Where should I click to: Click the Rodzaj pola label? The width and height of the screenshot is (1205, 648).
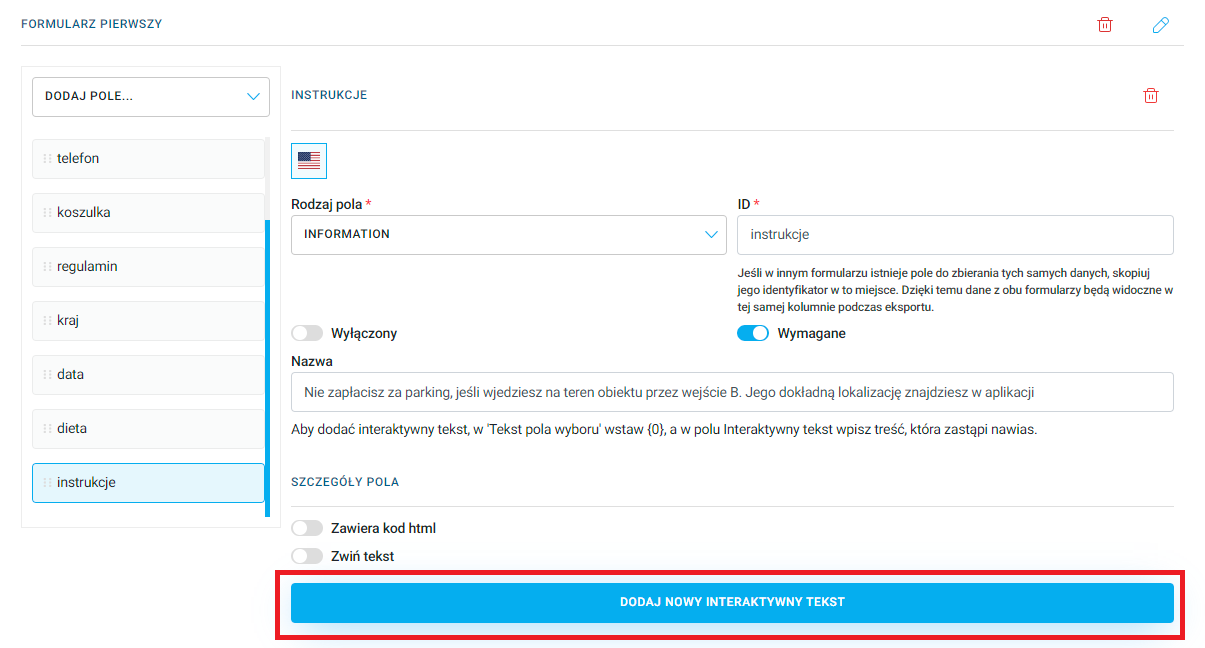(x=327, y=204)
